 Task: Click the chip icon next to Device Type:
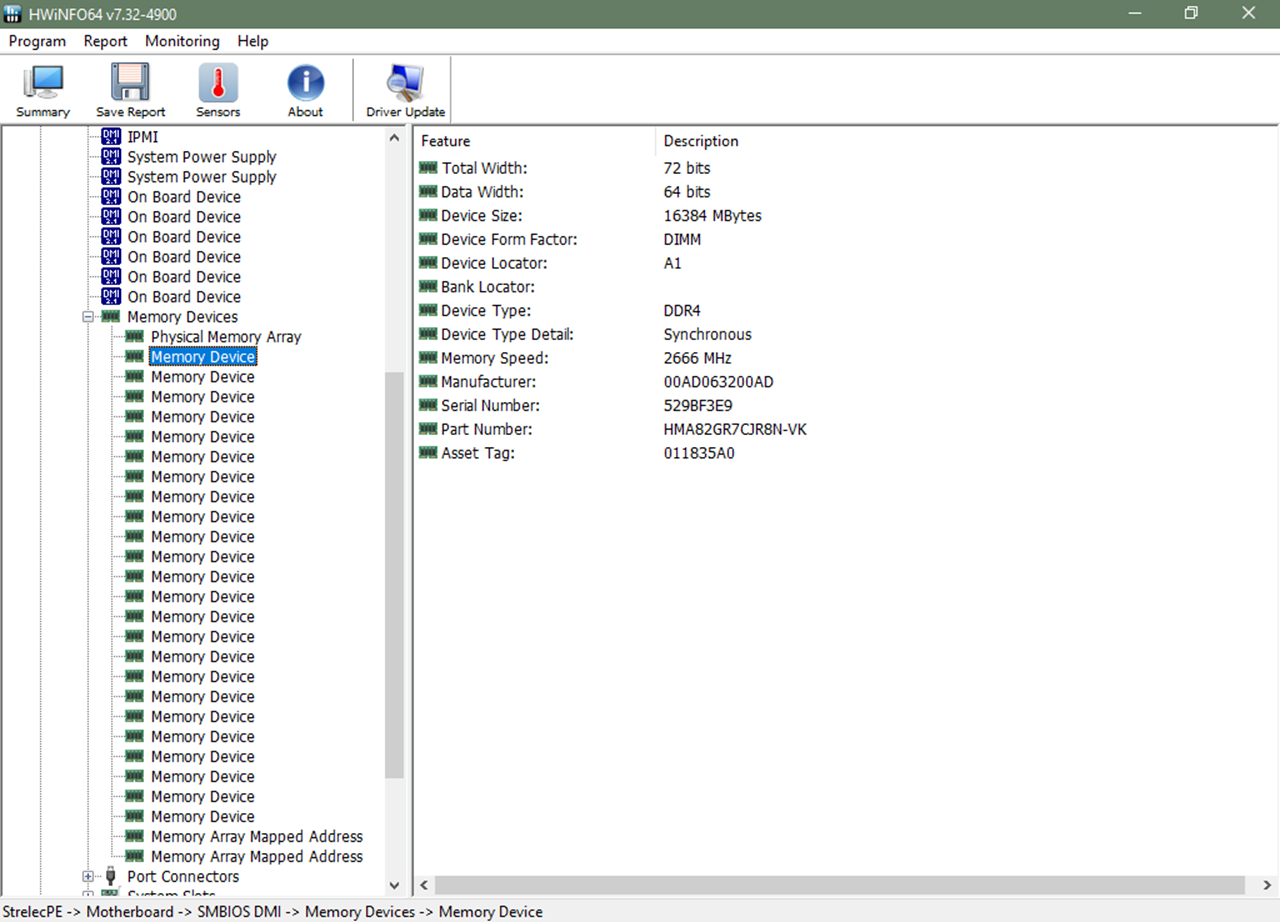tap(428, 311)
